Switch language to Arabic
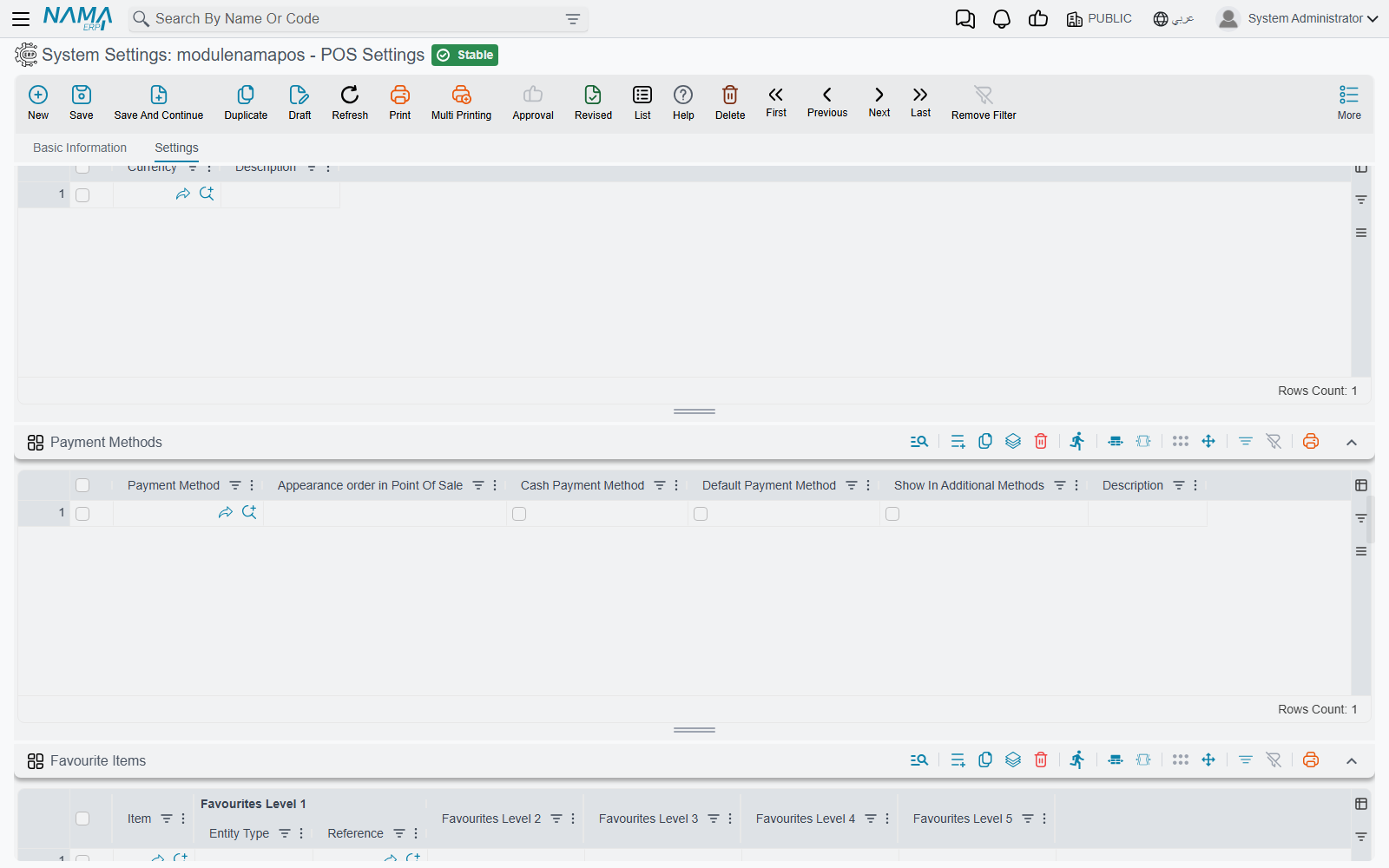Viewport: 1389px width, 868px height. coord(1174,18)
